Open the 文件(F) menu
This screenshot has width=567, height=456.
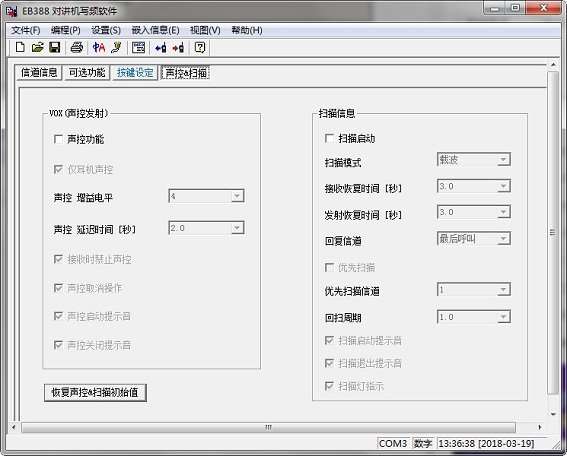tap(26, 30)
